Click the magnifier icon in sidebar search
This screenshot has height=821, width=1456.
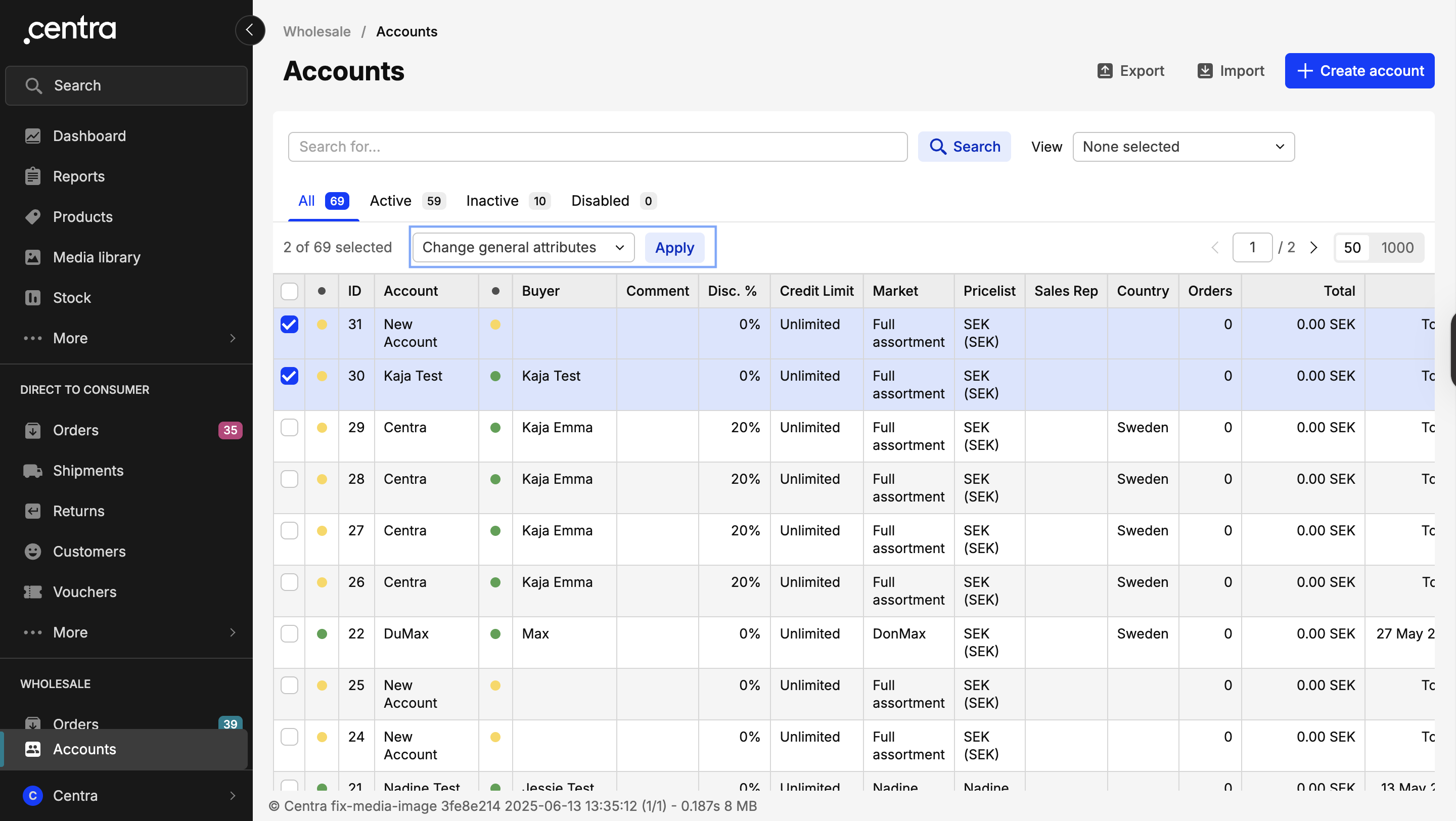tap(34, 85)
